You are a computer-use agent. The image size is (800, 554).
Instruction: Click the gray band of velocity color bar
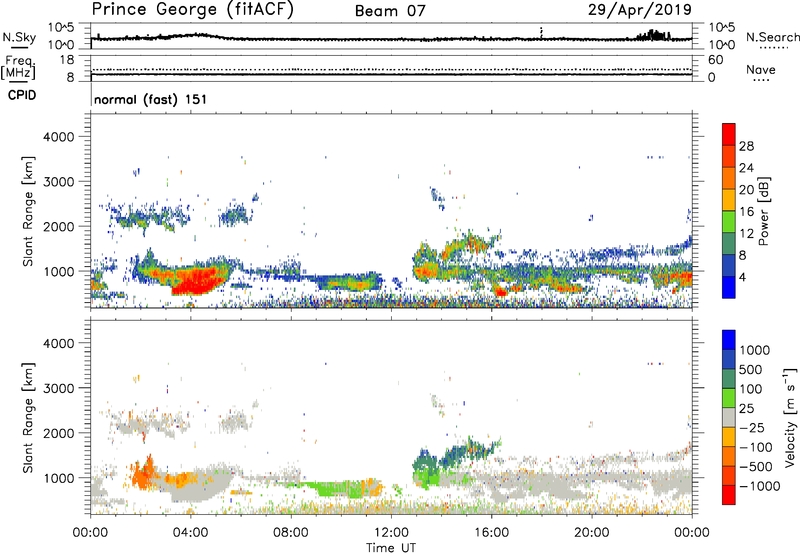729,417
